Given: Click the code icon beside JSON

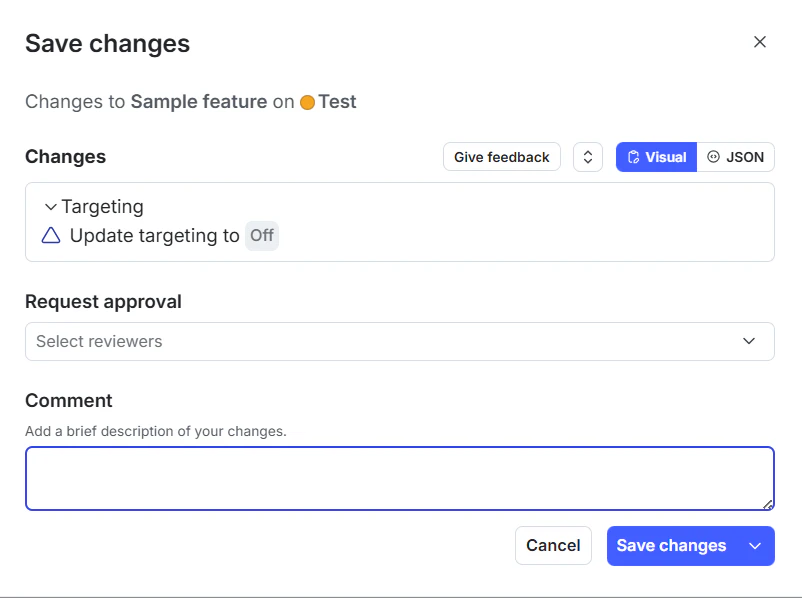Looking at the screenshot, I should point(713,157).
